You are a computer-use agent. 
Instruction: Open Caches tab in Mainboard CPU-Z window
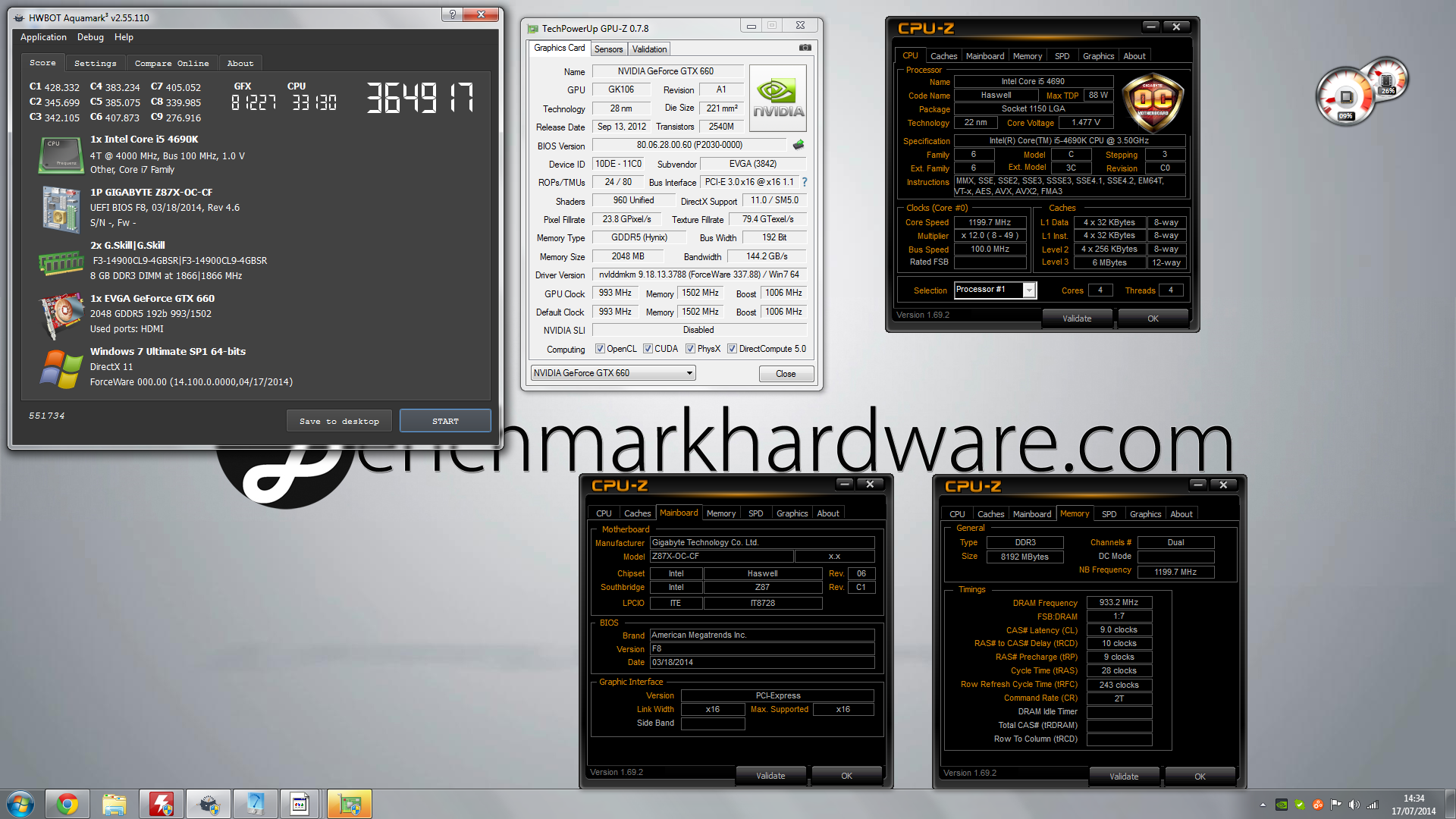coord(637,513)
